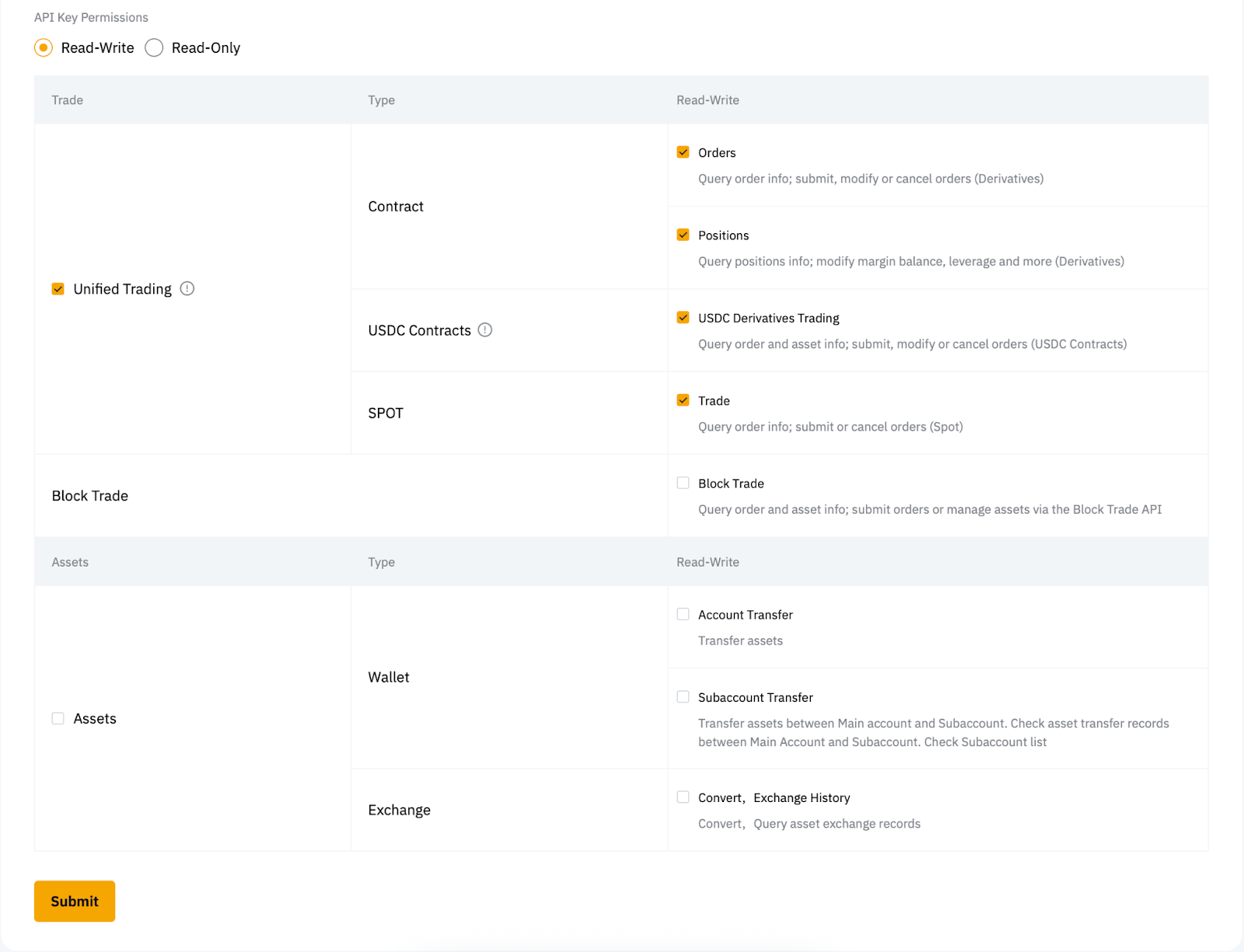Uncheck the Positions permission checkbox
This screenshot has width=1244, height=952.
(x=683, y=235)
